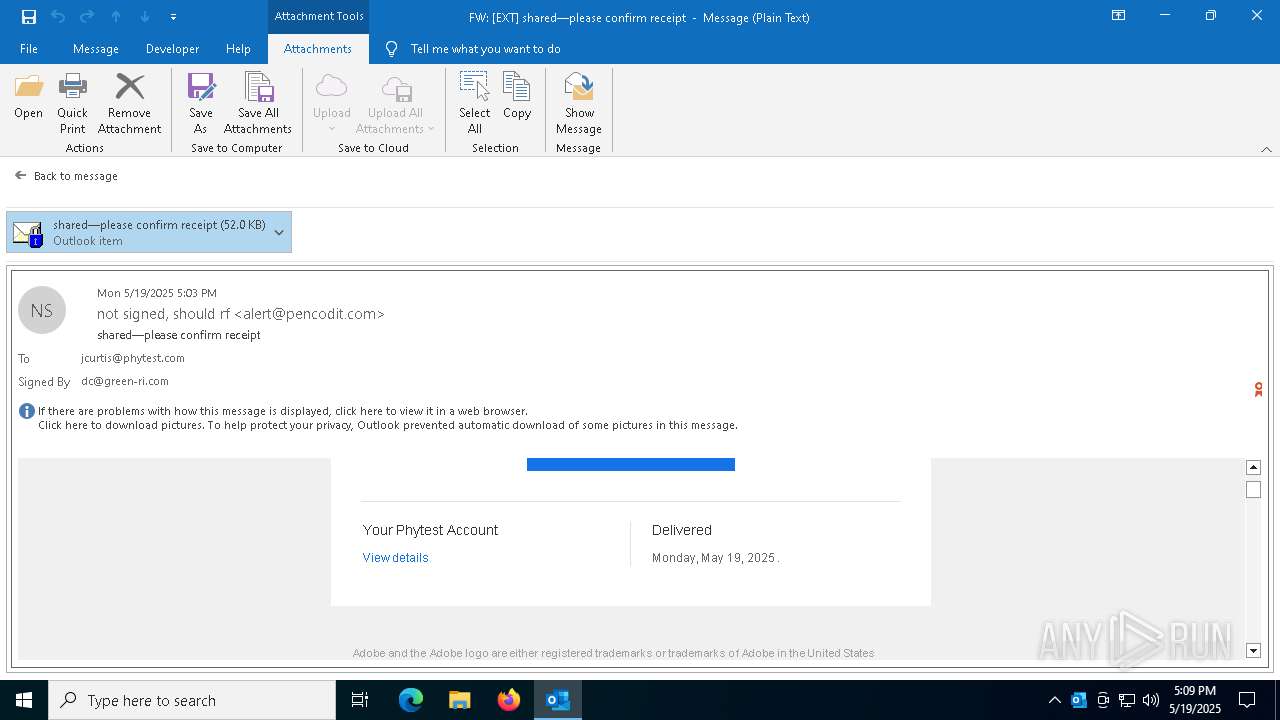Go to the previous item arrow
The width and height of the screenshot is (1280, 720).
pos(116,17)
